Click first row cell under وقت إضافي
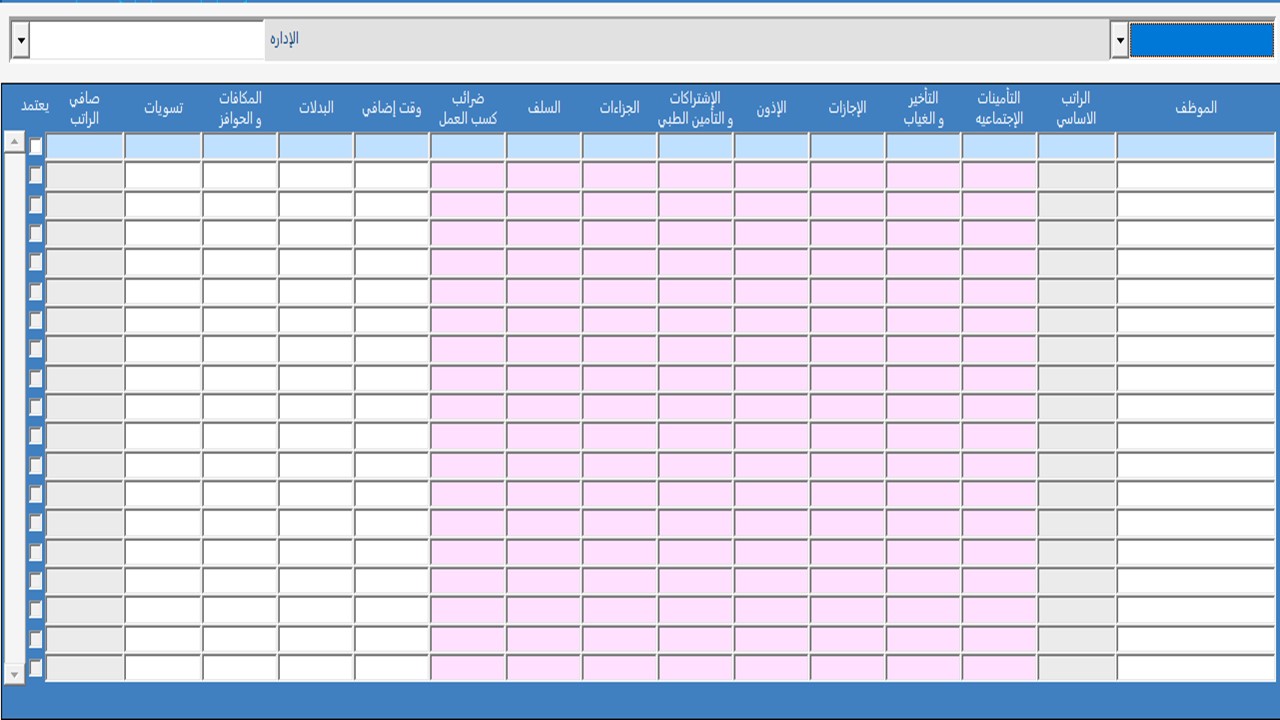 pyautogui.click(x=392, y=146)
